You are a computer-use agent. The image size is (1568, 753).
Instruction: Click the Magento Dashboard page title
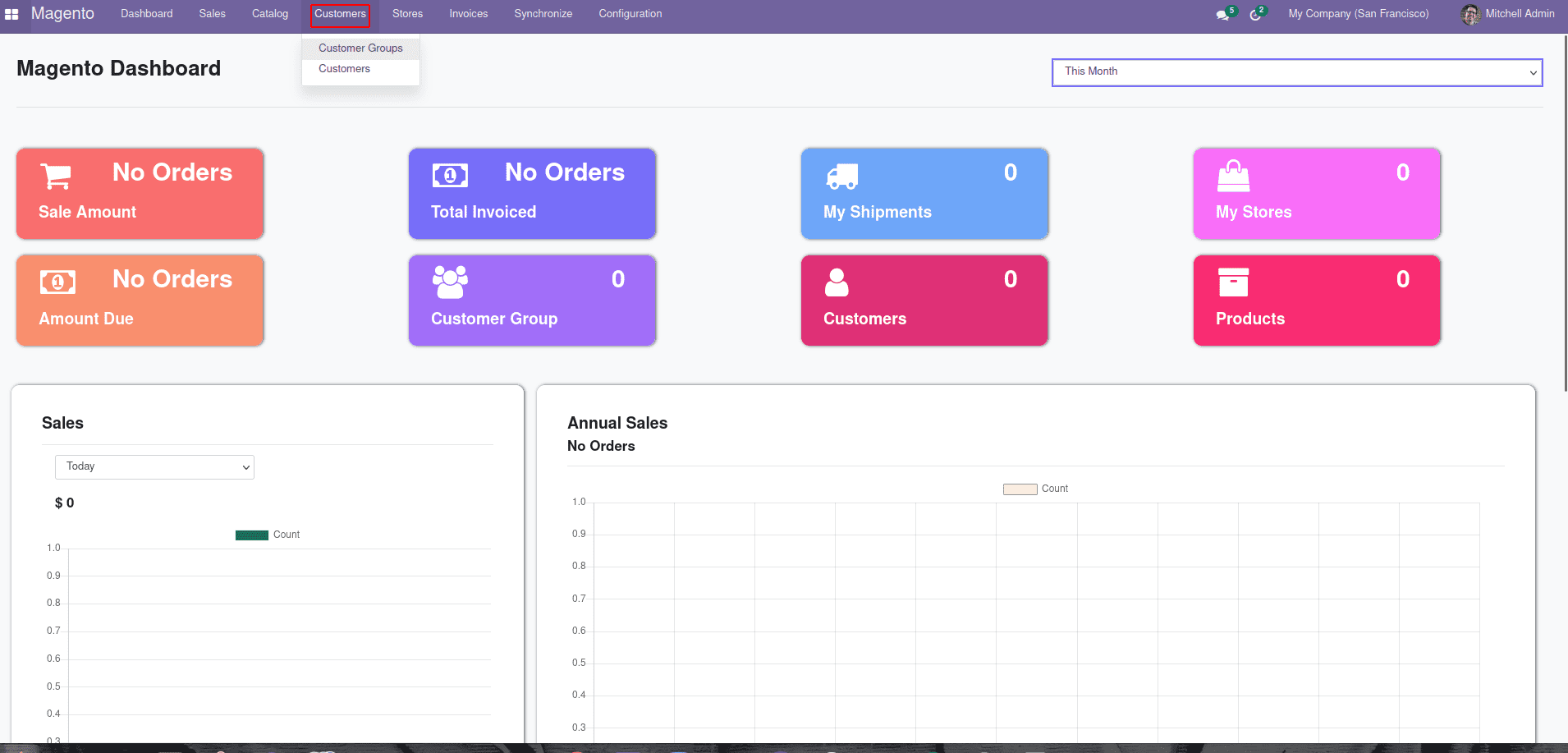(x=118, y=68)
